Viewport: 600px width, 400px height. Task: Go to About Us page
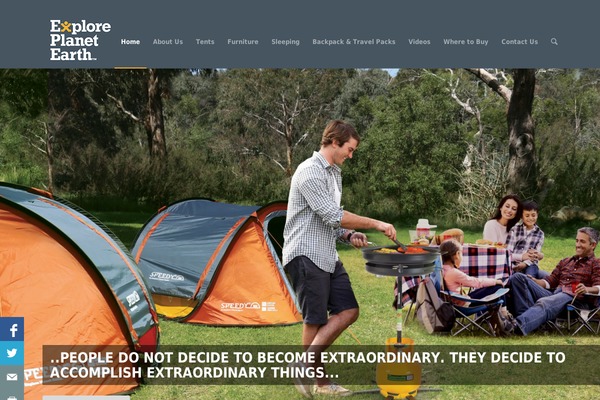[168, 42]
